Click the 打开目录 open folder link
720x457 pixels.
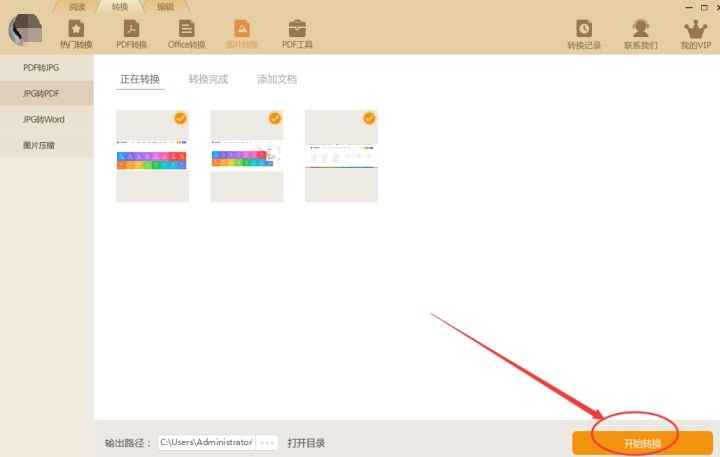[306, 443]
